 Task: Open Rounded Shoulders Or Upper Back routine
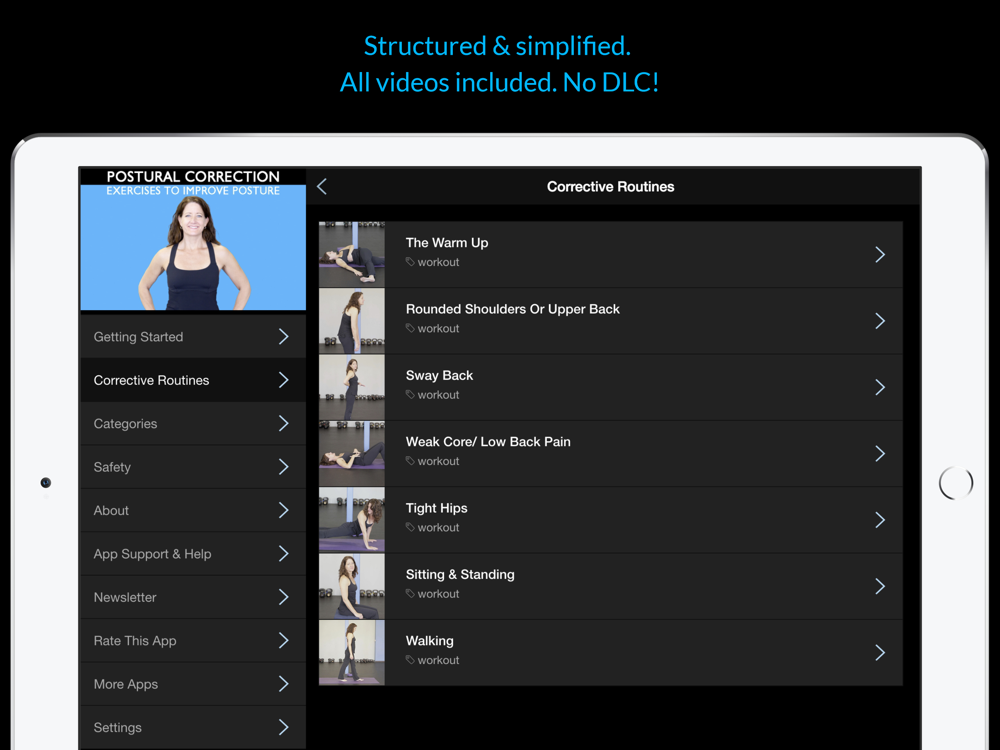coord(610,321)
